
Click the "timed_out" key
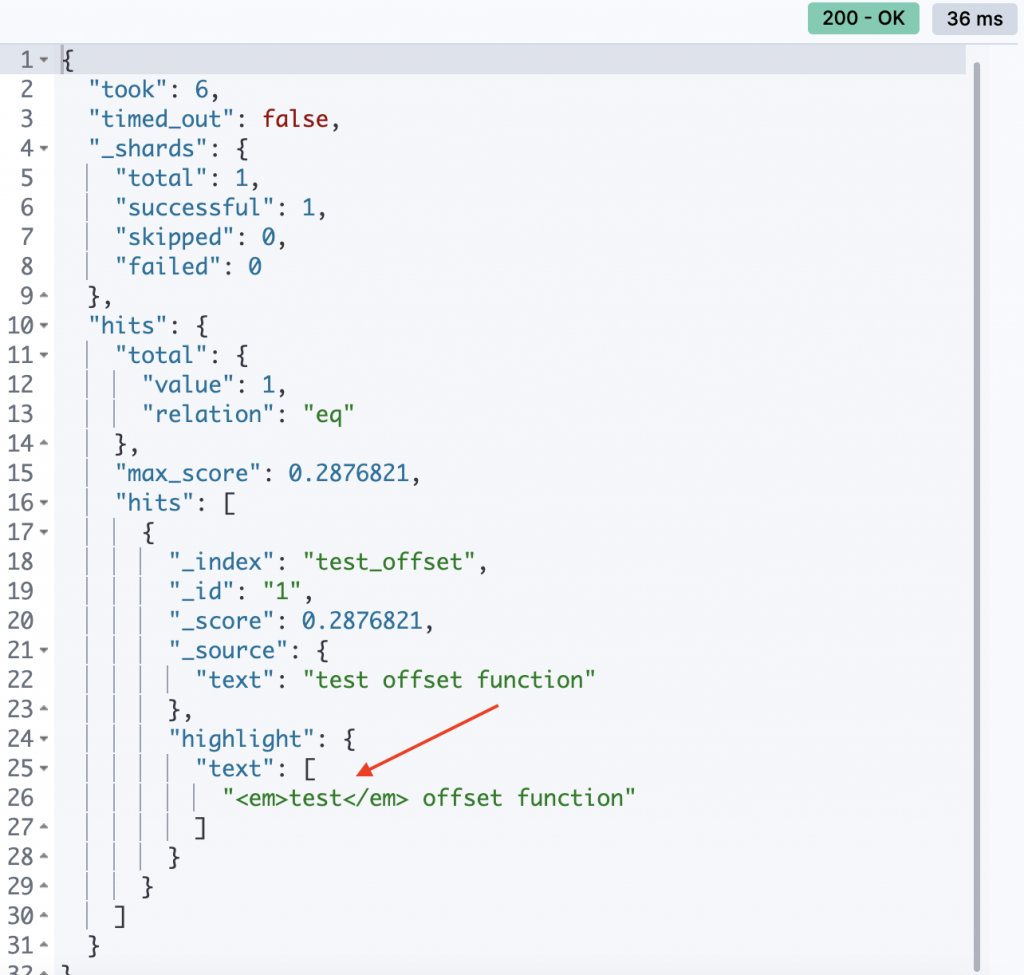(x=161, y=119)
